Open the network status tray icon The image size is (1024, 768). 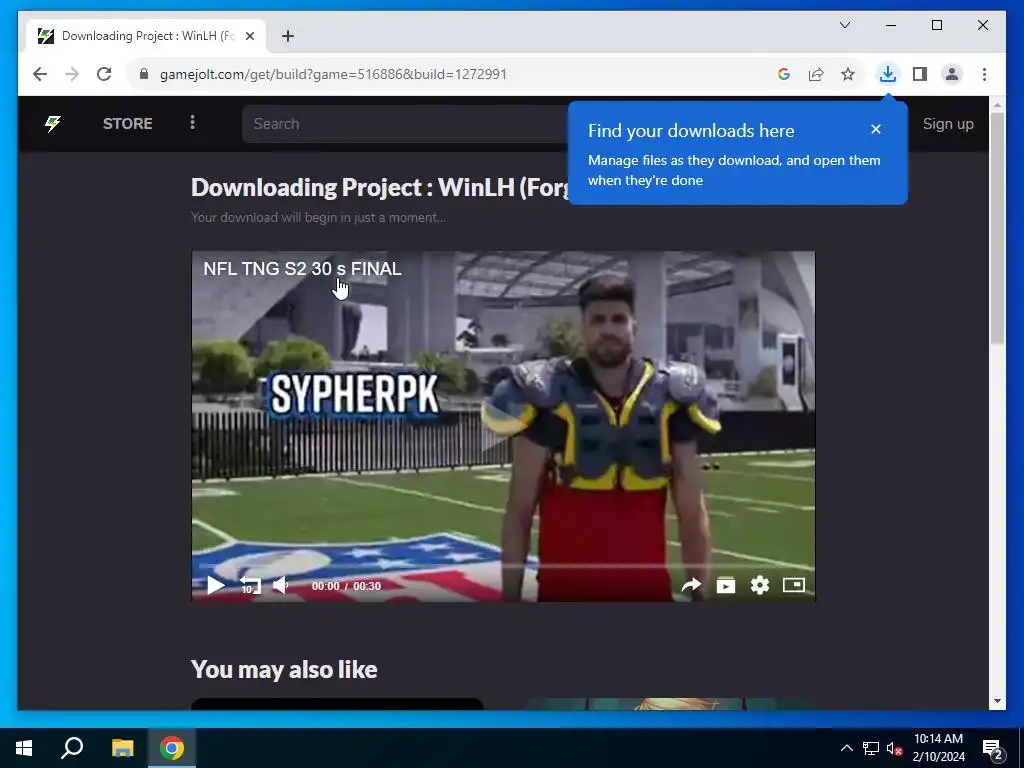tap(871, 748)
